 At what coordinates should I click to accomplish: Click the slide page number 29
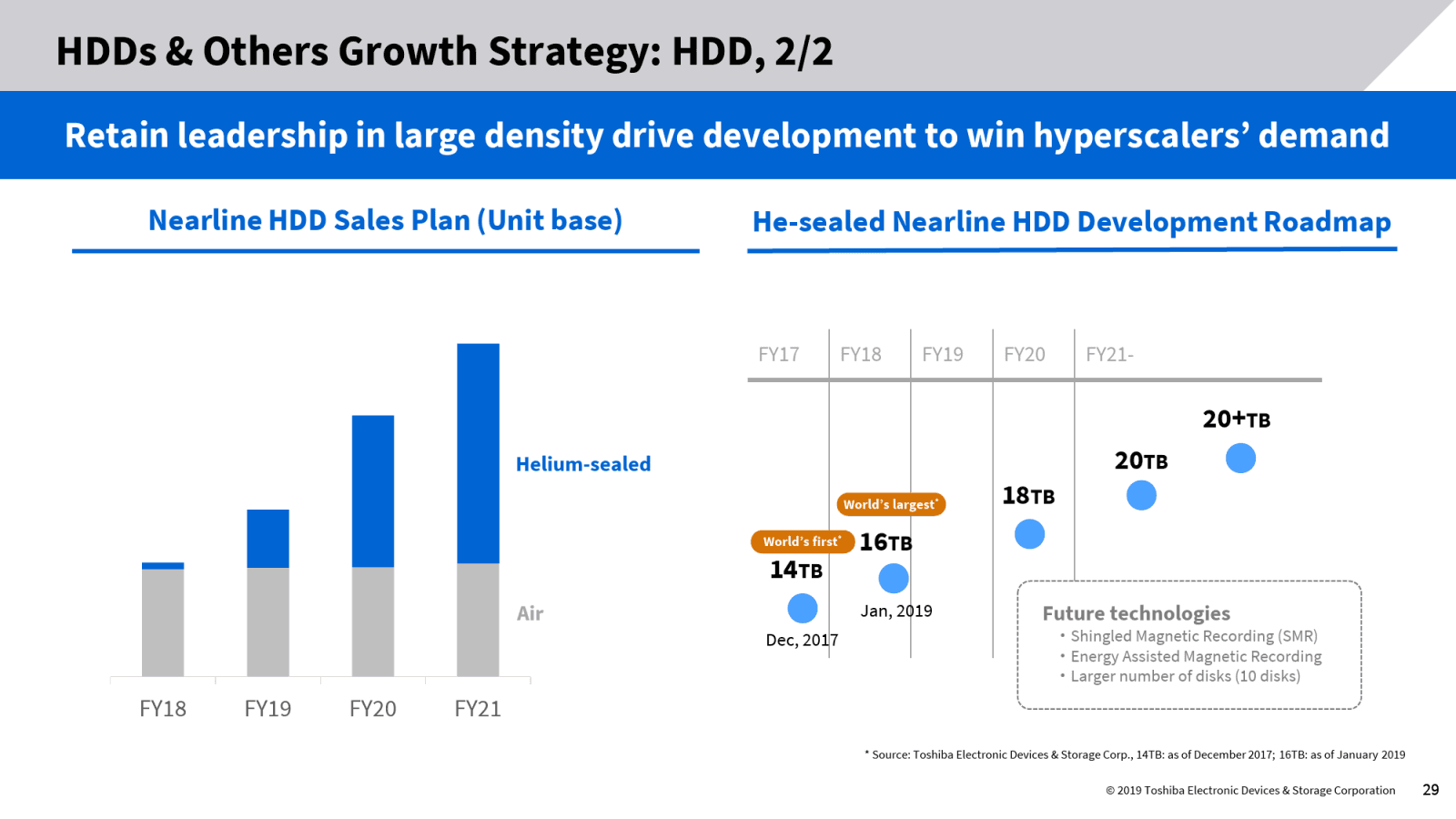point(1431,790)
